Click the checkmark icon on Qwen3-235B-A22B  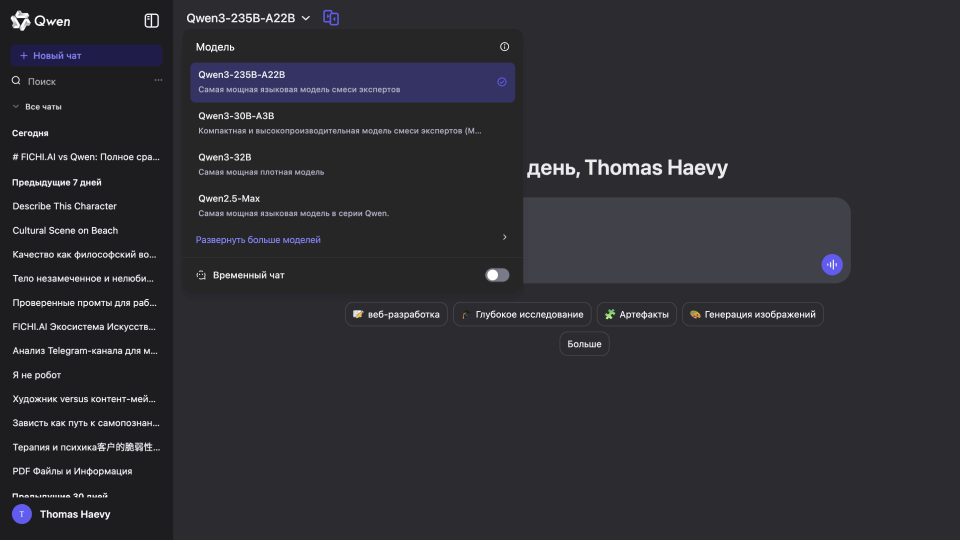coord(501,82)
